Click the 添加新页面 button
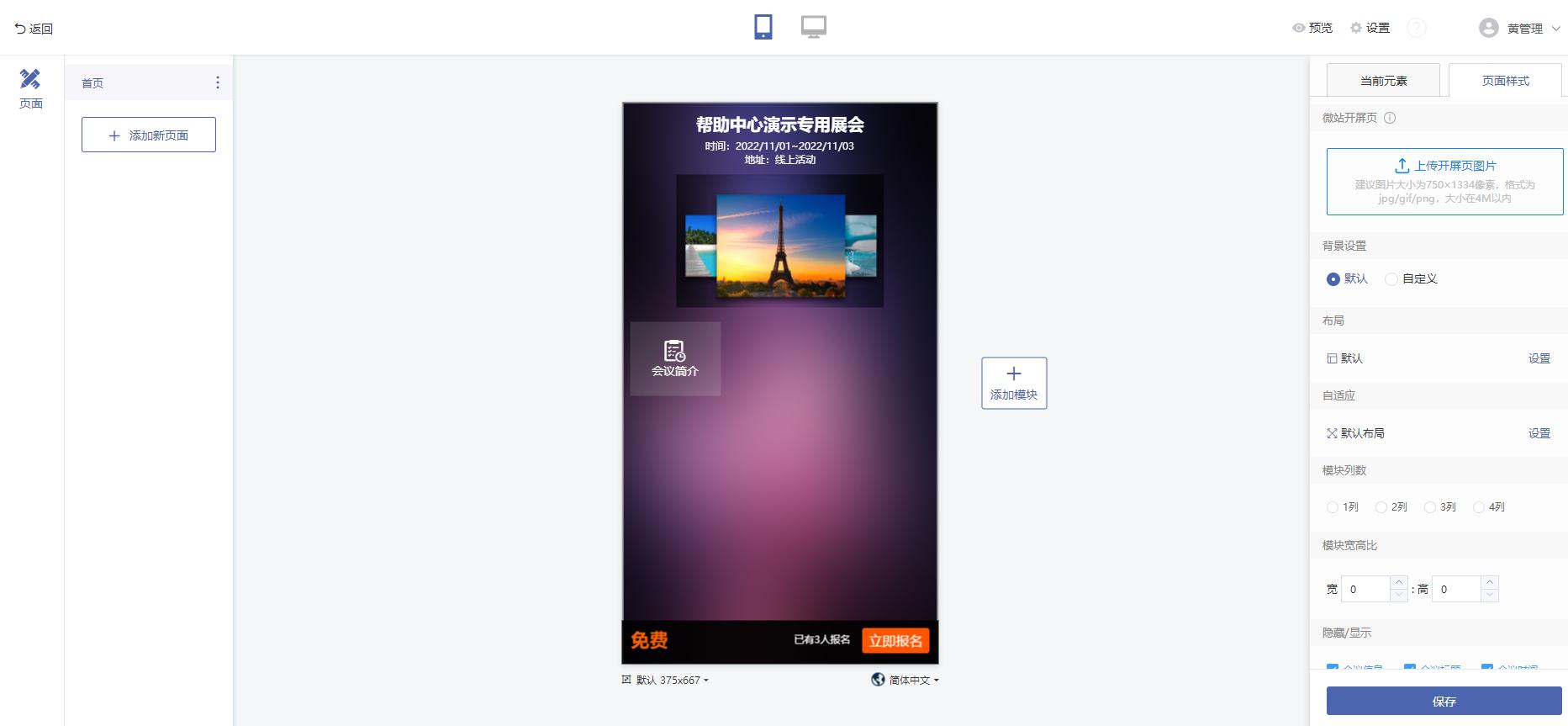 point(149,135)
